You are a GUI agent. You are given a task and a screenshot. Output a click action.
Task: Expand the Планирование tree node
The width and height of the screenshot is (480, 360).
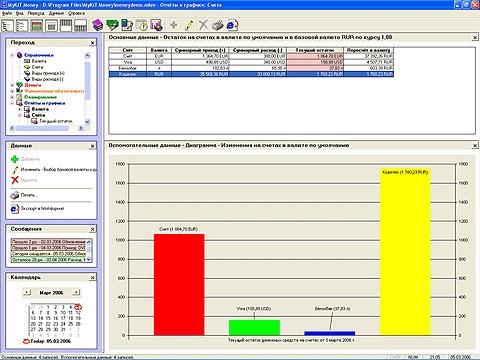click(x=12, y=97)
